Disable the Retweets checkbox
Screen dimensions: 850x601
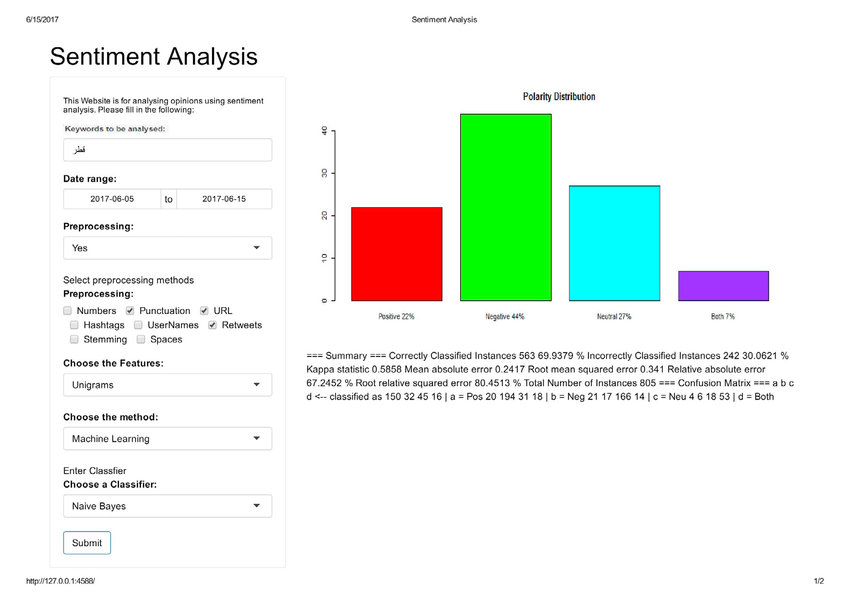[212, 325]
